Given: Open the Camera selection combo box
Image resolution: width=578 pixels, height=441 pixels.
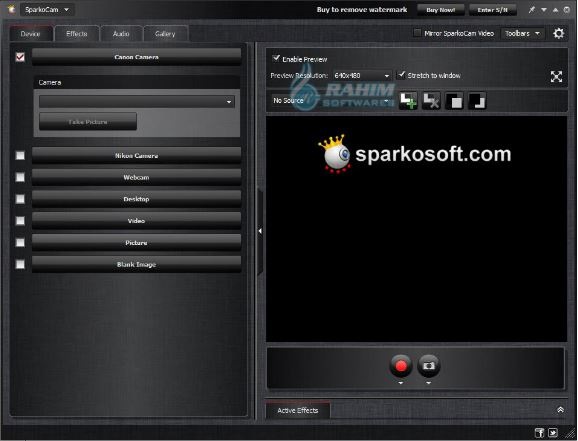Looking at the screenshot, I should tap(137, 102).
